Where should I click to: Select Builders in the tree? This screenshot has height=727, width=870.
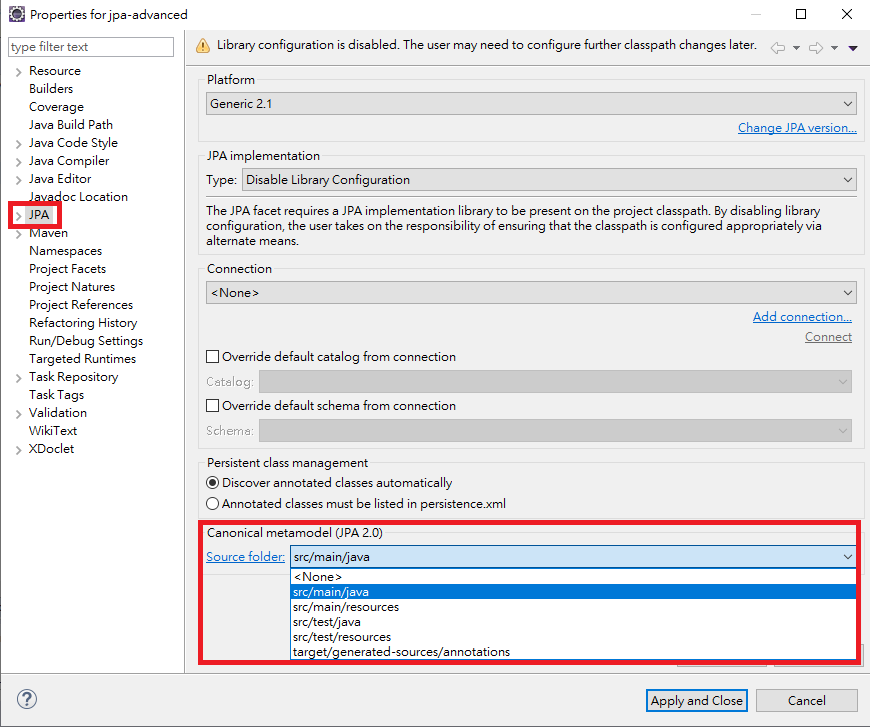51,89
